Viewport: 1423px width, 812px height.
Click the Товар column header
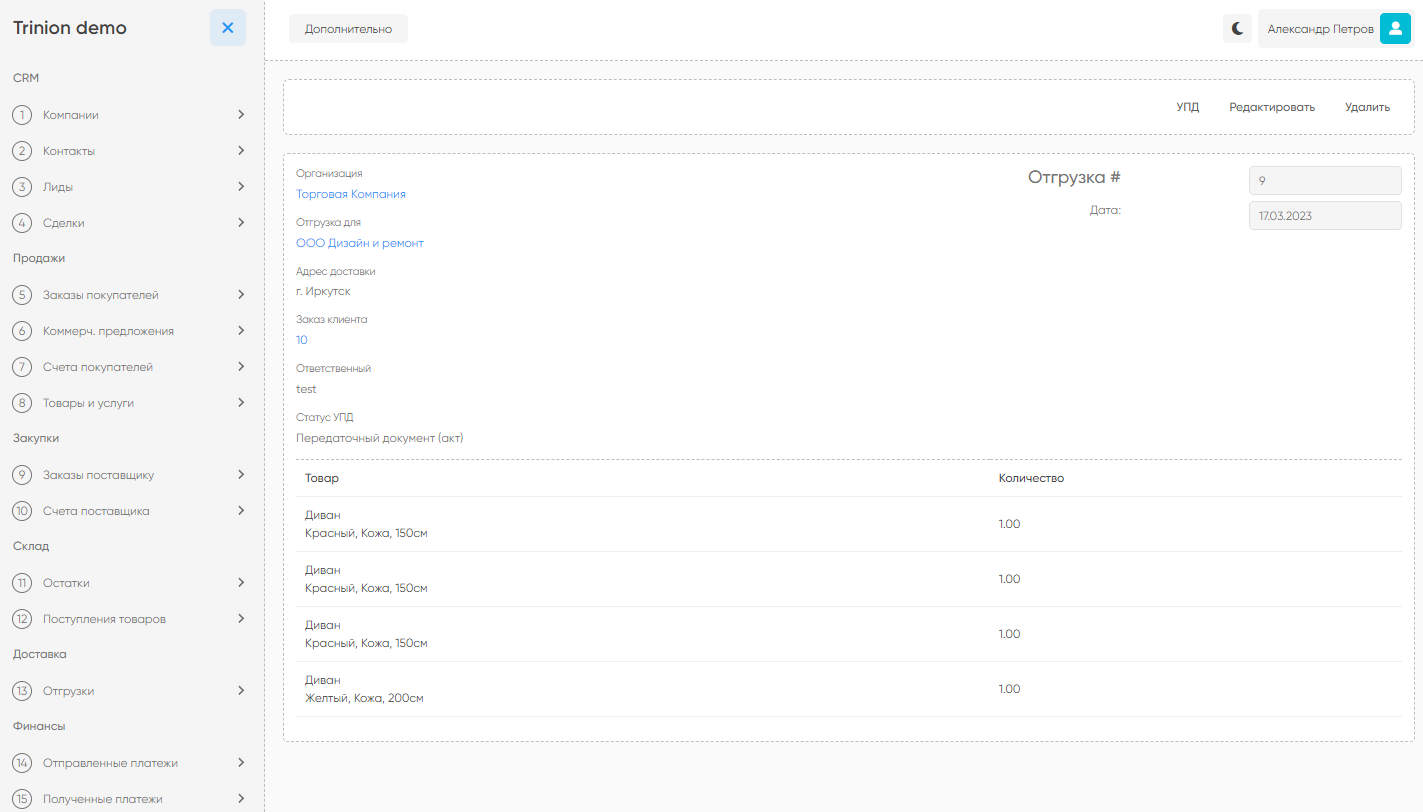click(322, 478)
